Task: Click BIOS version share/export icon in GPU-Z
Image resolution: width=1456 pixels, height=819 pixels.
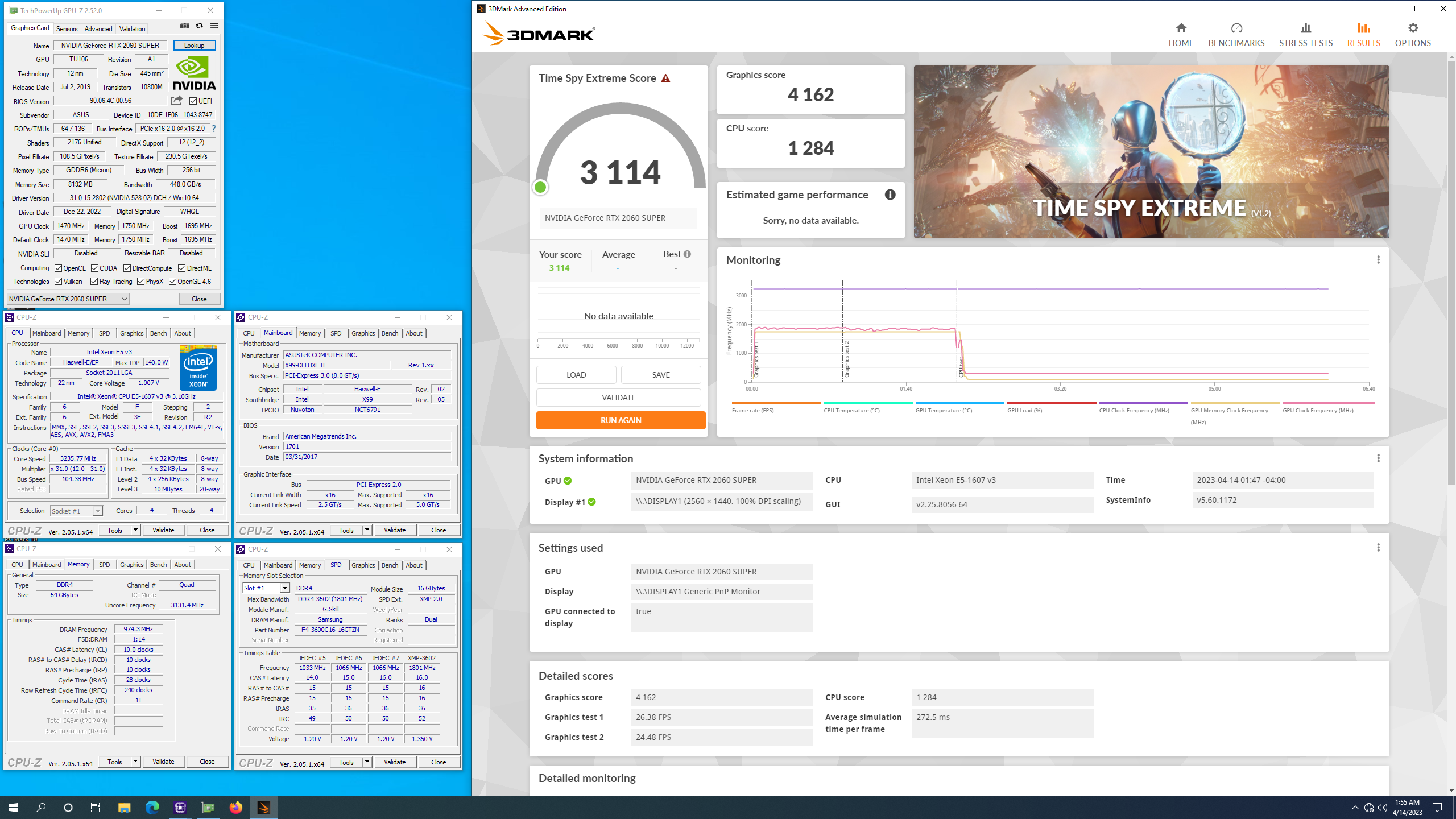Action: pyautogui.click(x=177, y=101)
